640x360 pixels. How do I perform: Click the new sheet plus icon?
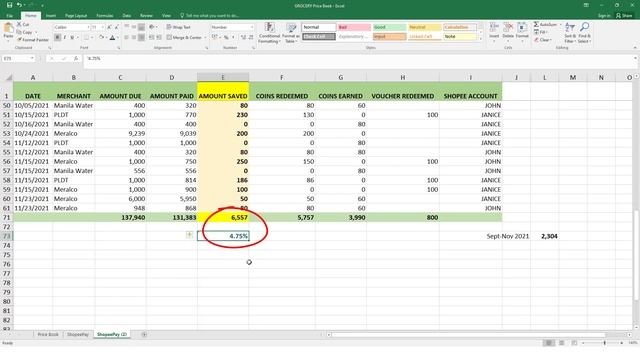pos(144,334)
